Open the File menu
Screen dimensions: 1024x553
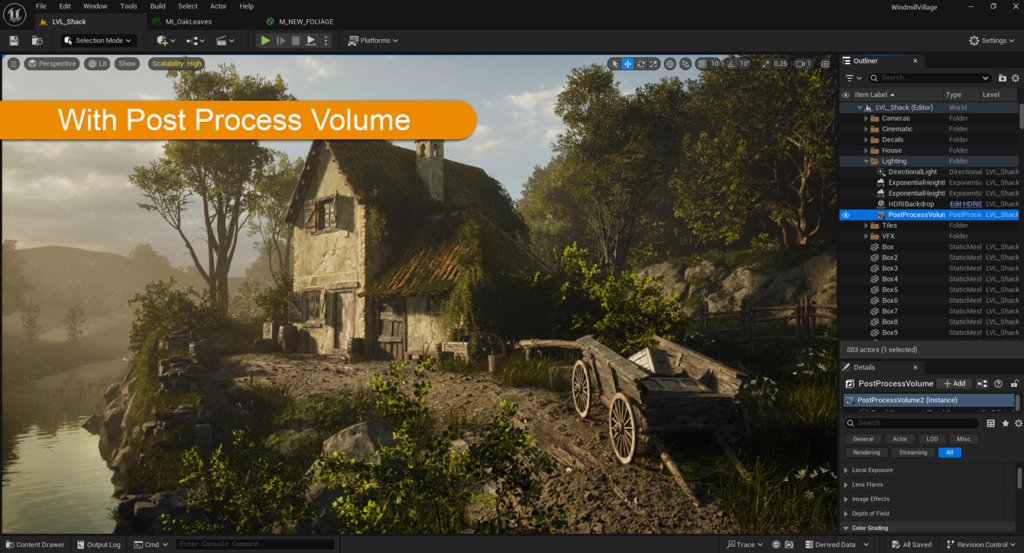(x=41, y=6)
